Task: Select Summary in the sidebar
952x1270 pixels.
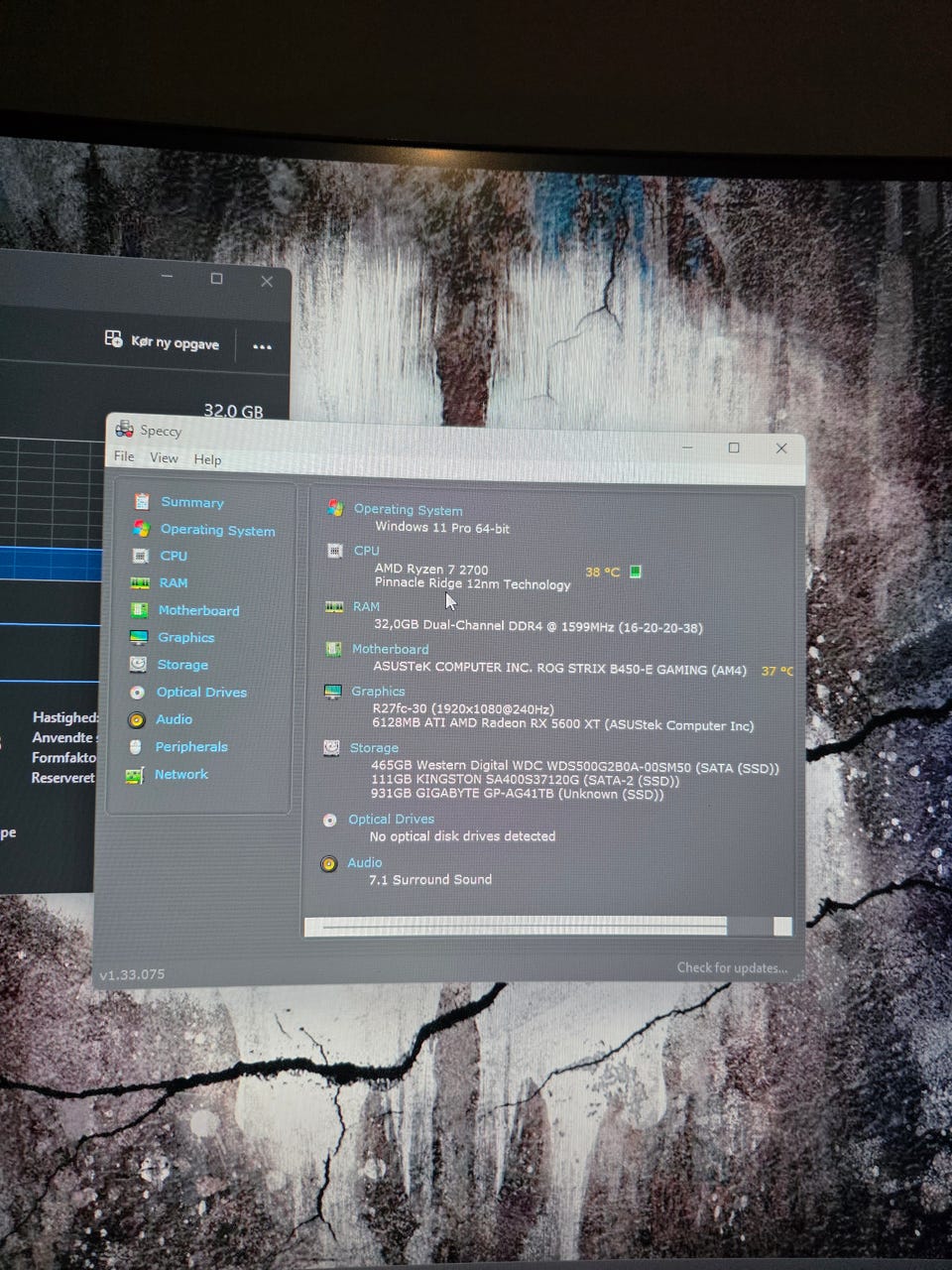Action: pos(192,502)
